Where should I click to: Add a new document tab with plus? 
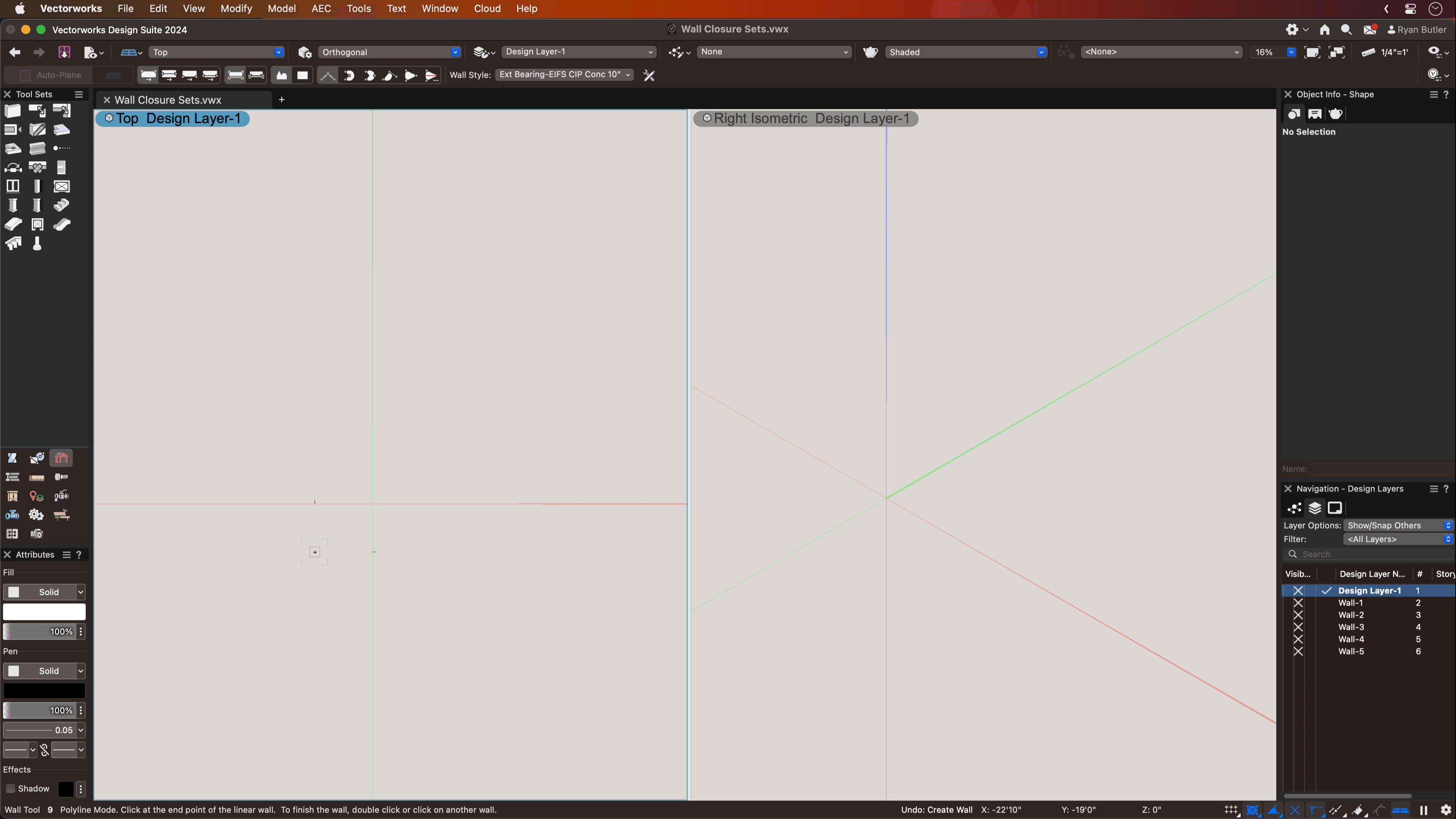coord(281,100)
